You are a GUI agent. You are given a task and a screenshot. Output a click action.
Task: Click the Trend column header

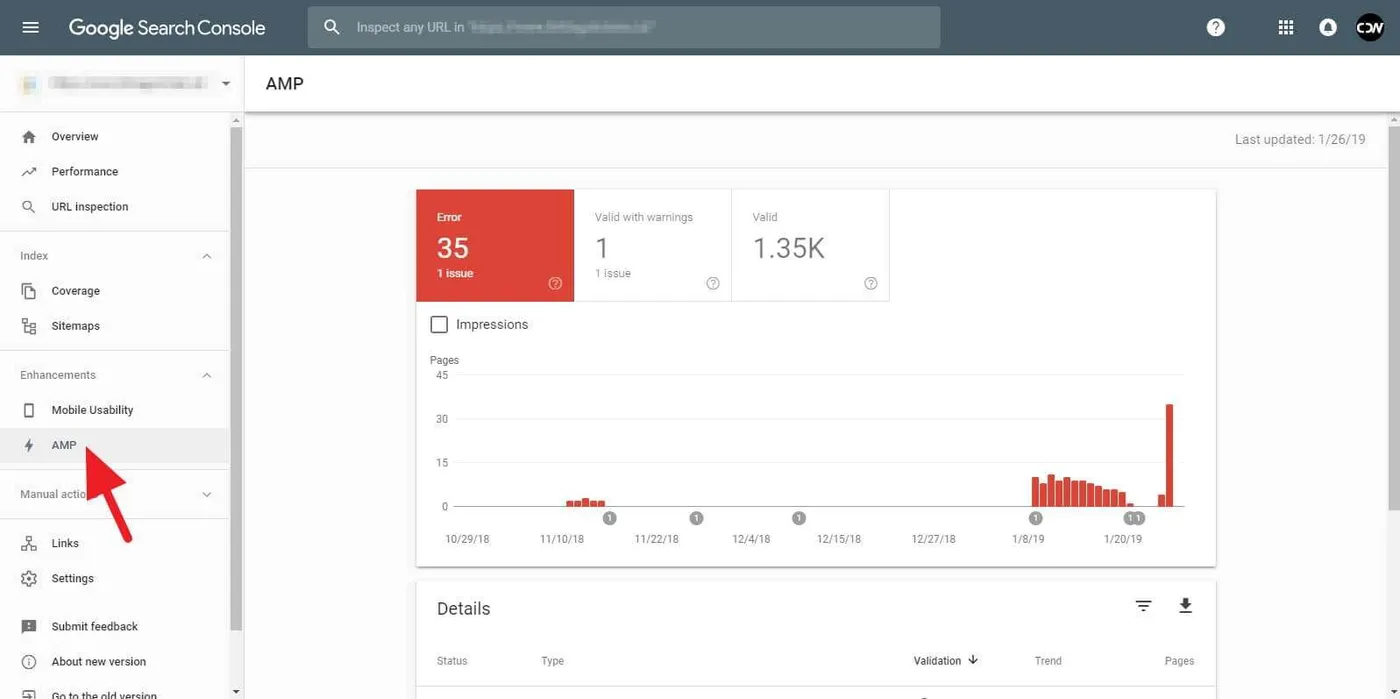1048,661
